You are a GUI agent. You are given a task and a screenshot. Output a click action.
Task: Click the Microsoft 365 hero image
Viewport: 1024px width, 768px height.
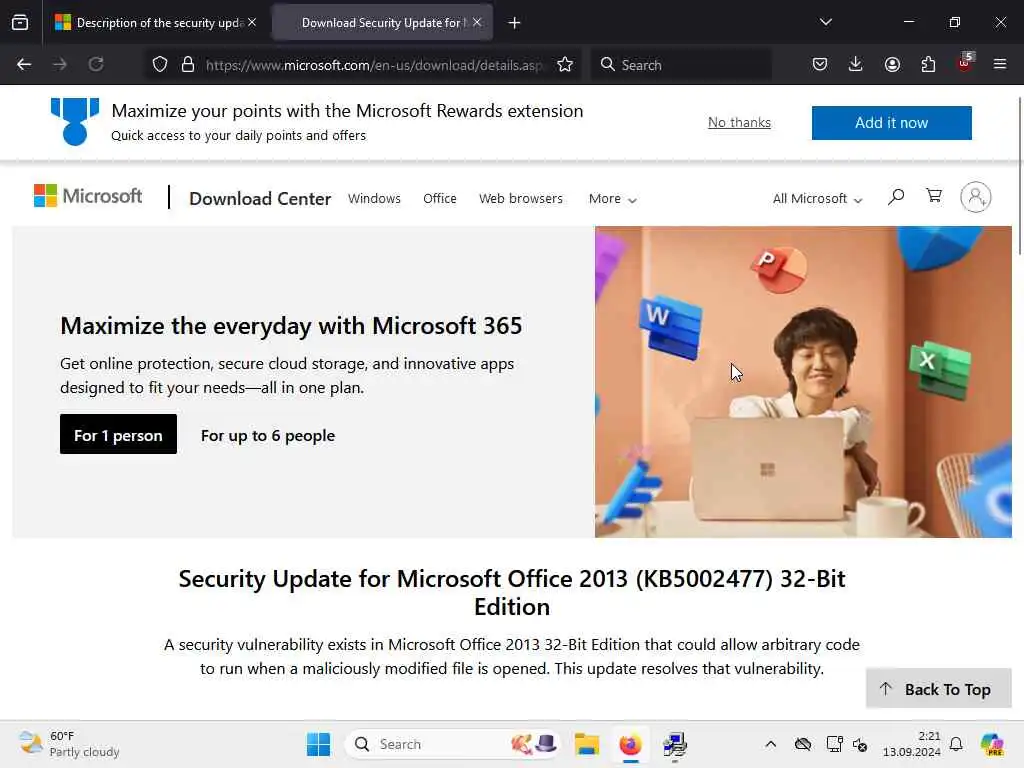(803, 381)
